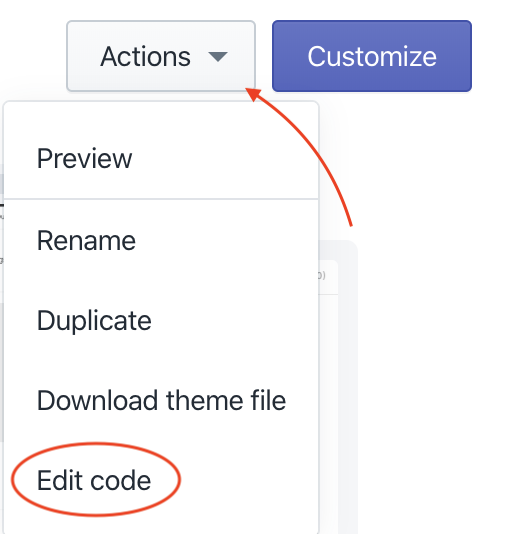
Task: Click the blue Customize button
Action: [x=372, y=56]
